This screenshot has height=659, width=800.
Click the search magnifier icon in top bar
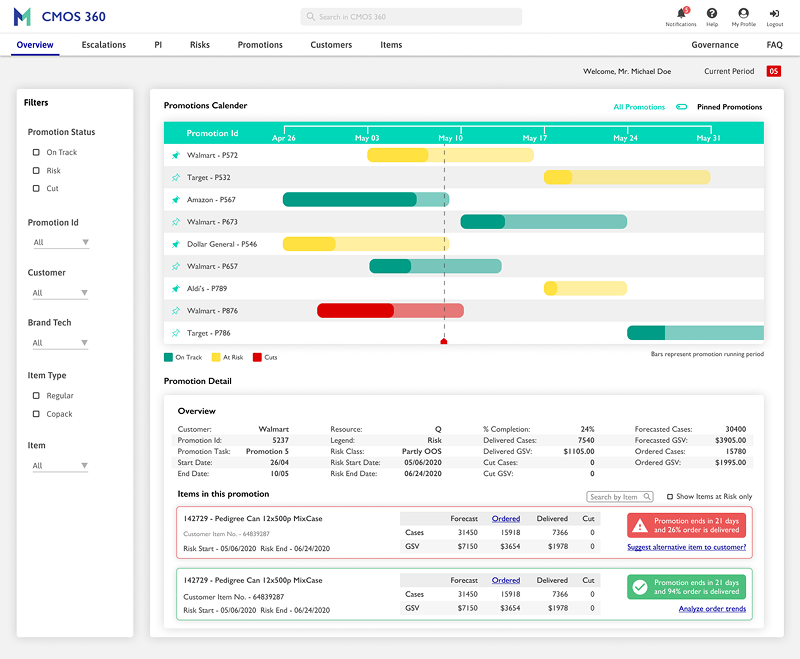(x=310, y=17)
